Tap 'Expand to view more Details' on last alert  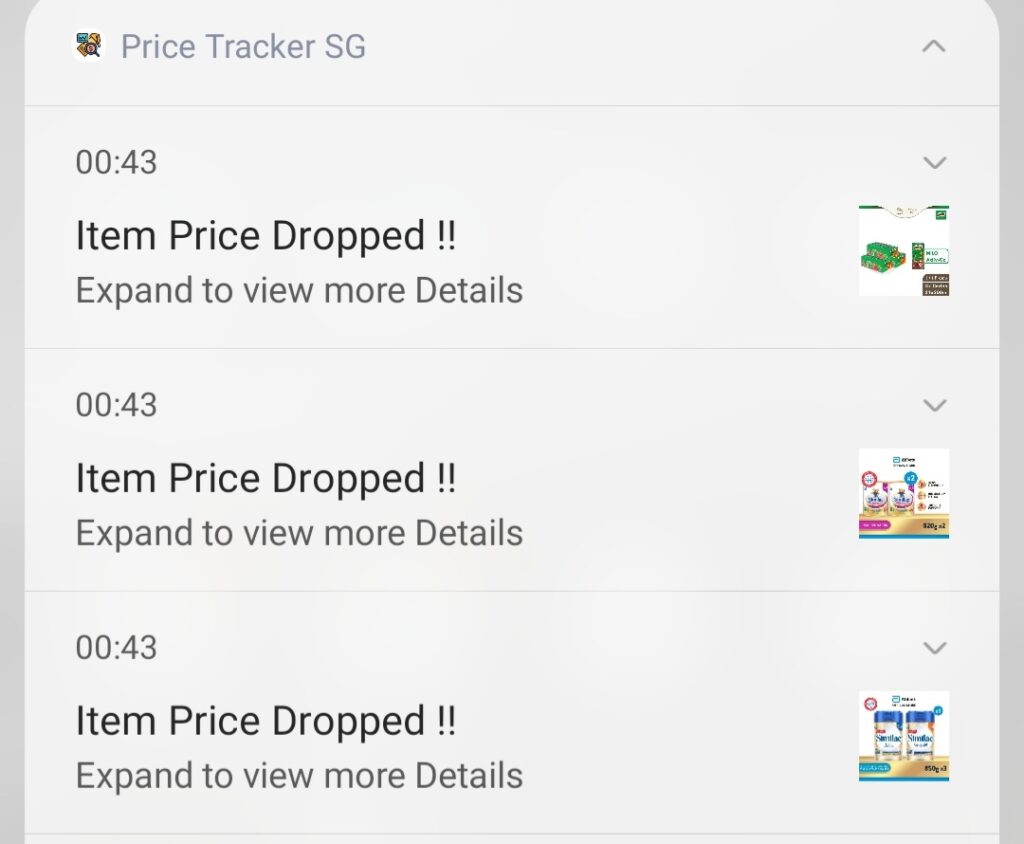tap(298, 775)
